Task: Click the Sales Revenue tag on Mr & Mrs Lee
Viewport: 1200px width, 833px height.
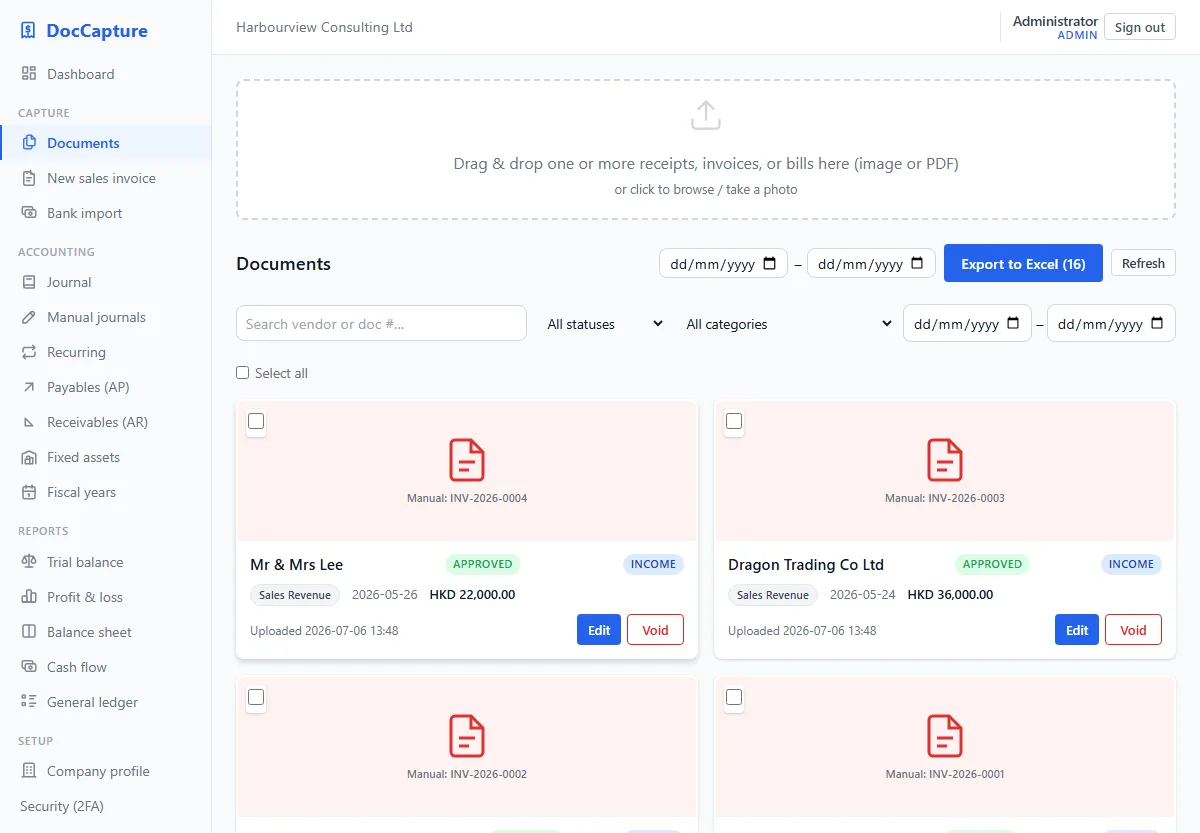Action: pyautogui.click(x=295, y=595)
